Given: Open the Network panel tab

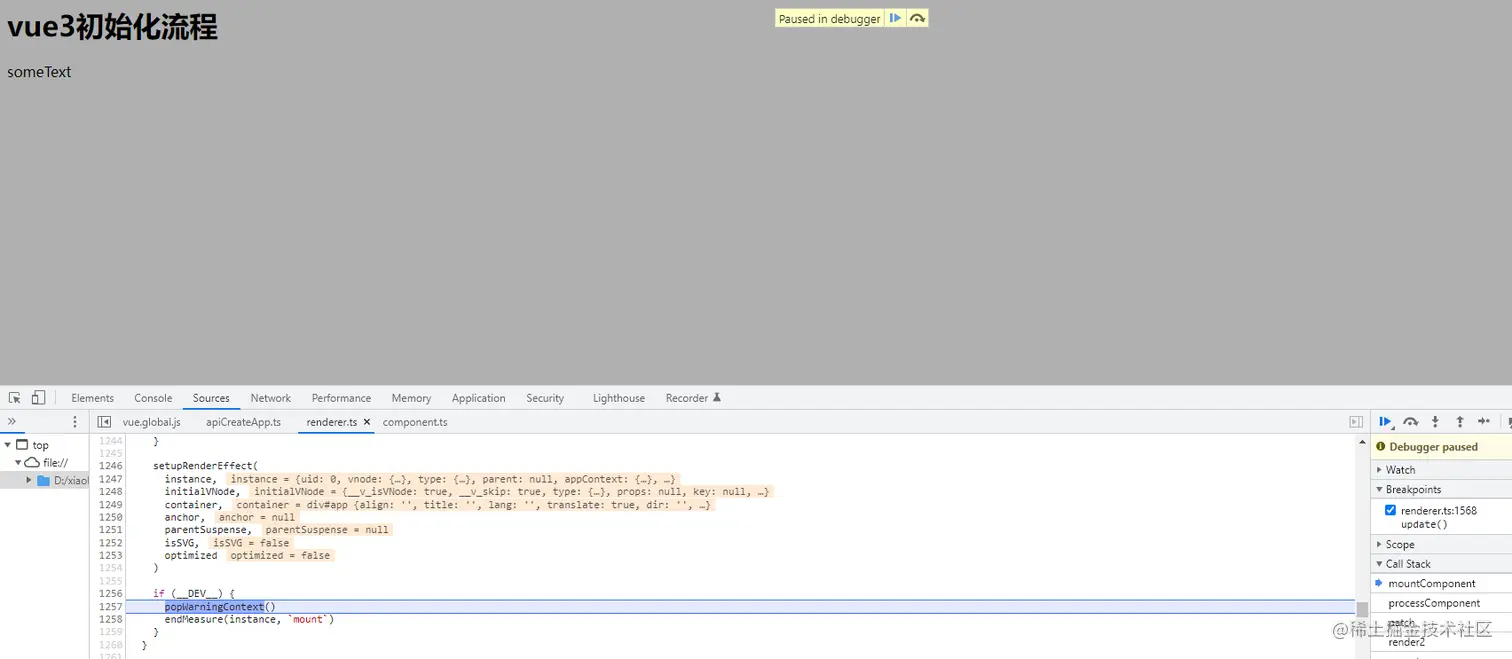Looking at the screenshot, I should [x=271, y=398].
